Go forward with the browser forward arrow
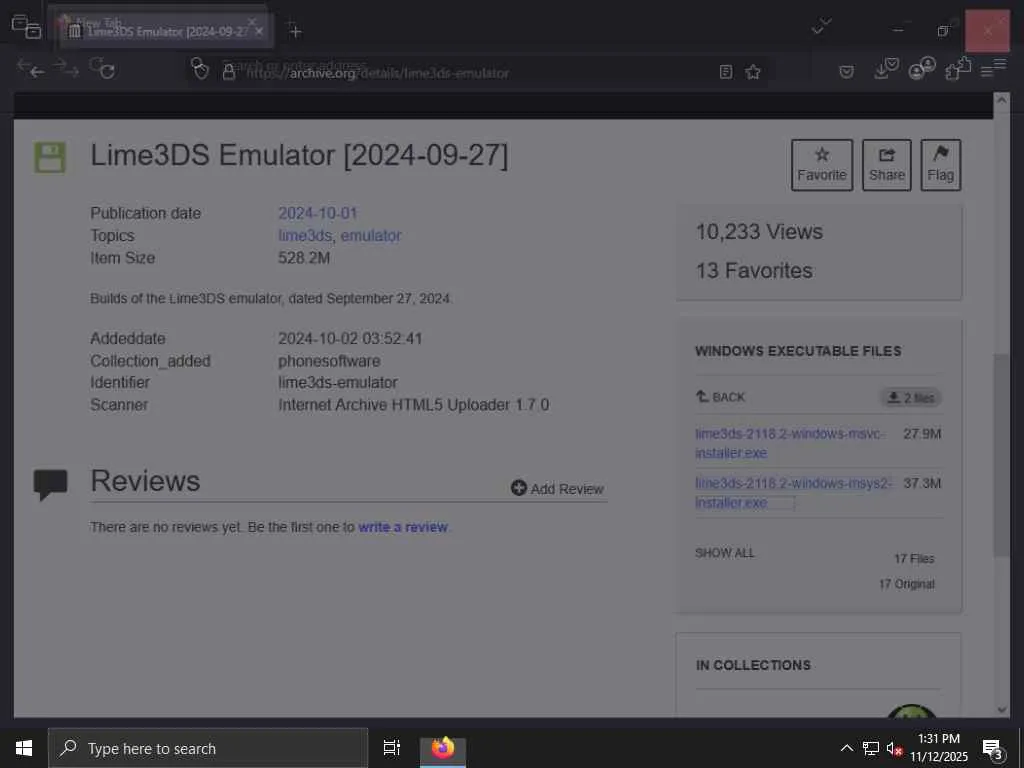 click(72, 72)
